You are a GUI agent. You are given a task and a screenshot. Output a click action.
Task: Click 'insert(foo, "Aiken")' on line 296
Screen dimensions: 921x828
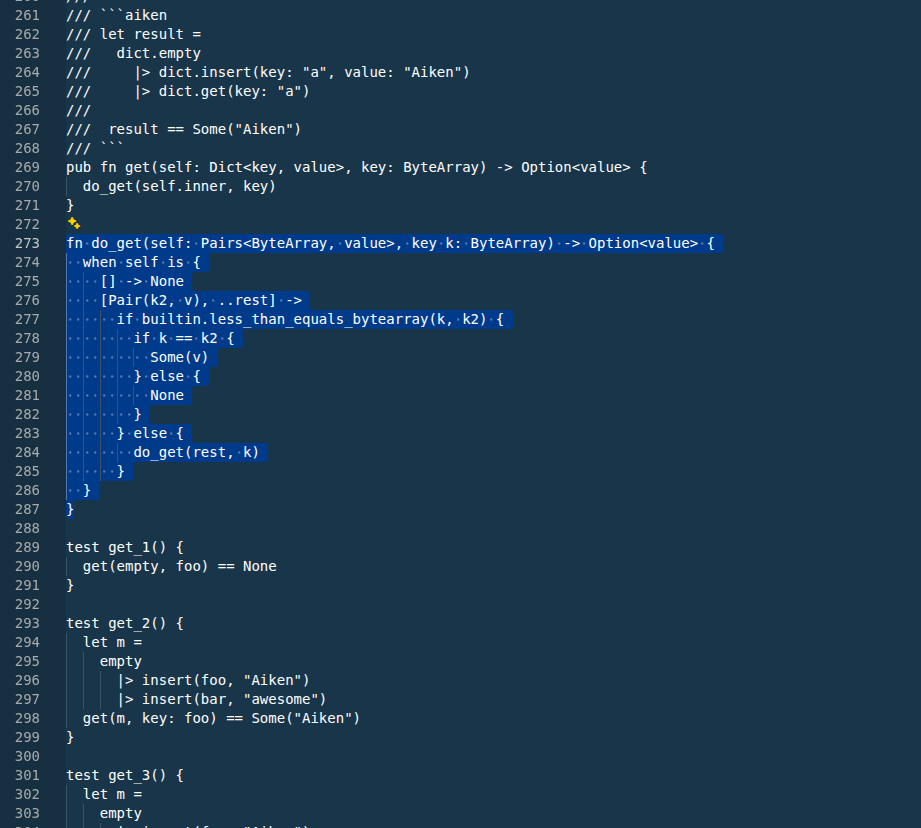pyautogui.click(x=226, y=680)
